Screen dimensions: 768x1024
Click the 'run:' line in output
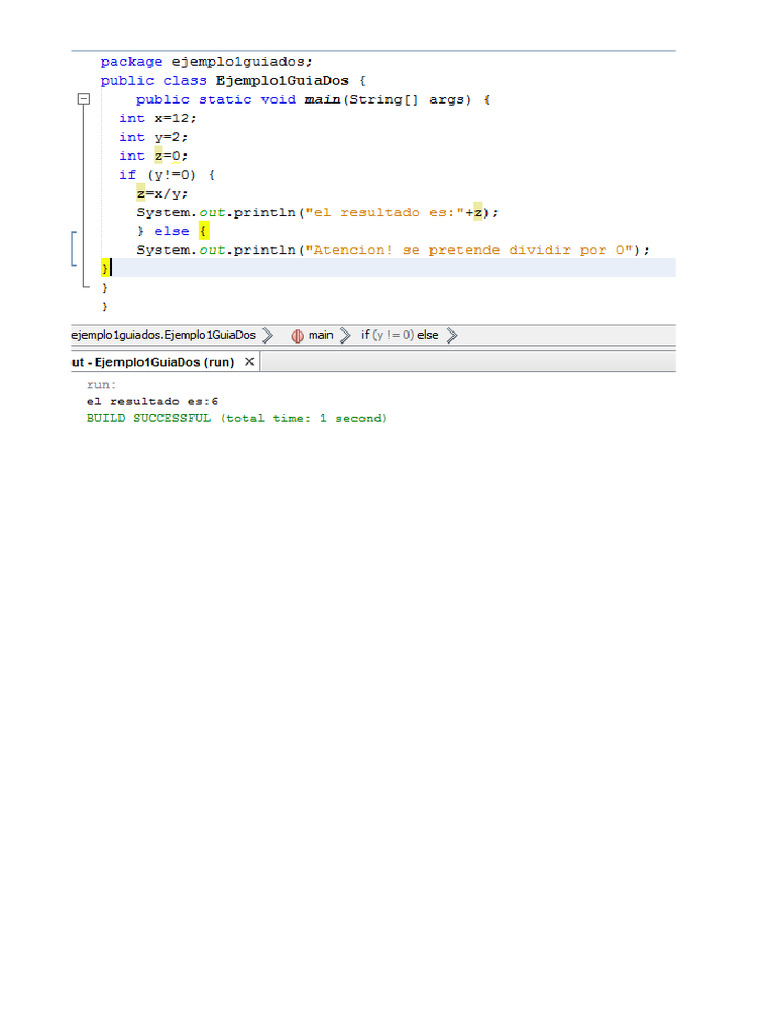tap(102, 384)
